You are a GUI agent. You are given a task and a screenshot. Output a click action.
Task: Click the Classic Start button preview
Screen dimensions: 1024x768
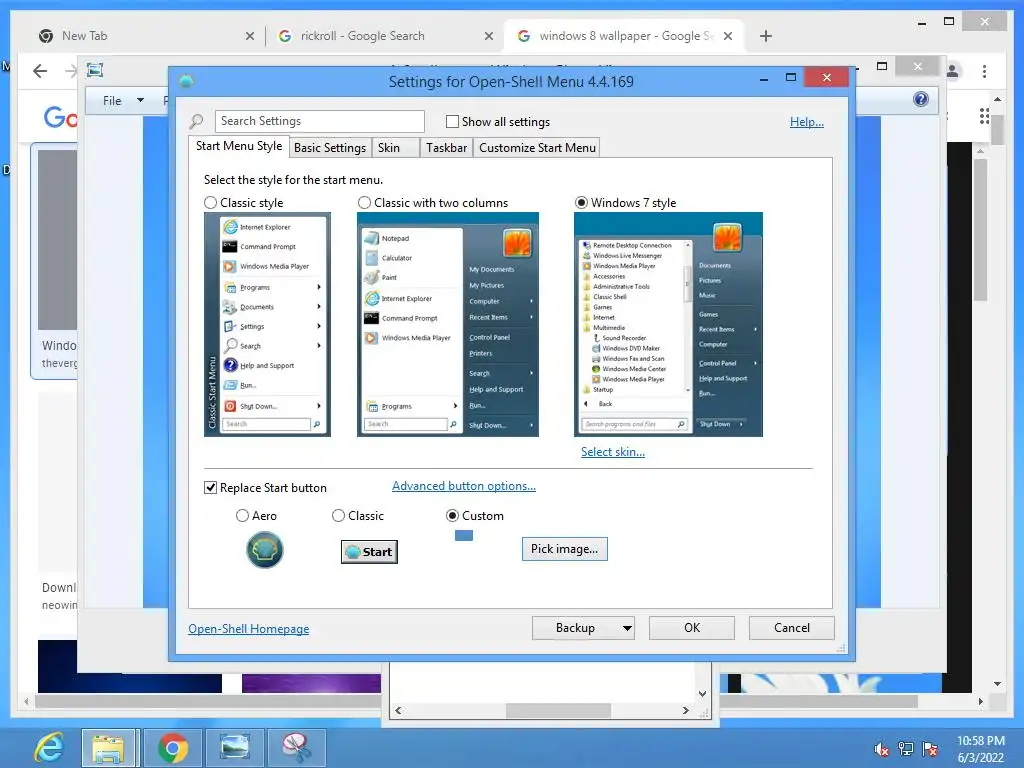coord(370,552)
